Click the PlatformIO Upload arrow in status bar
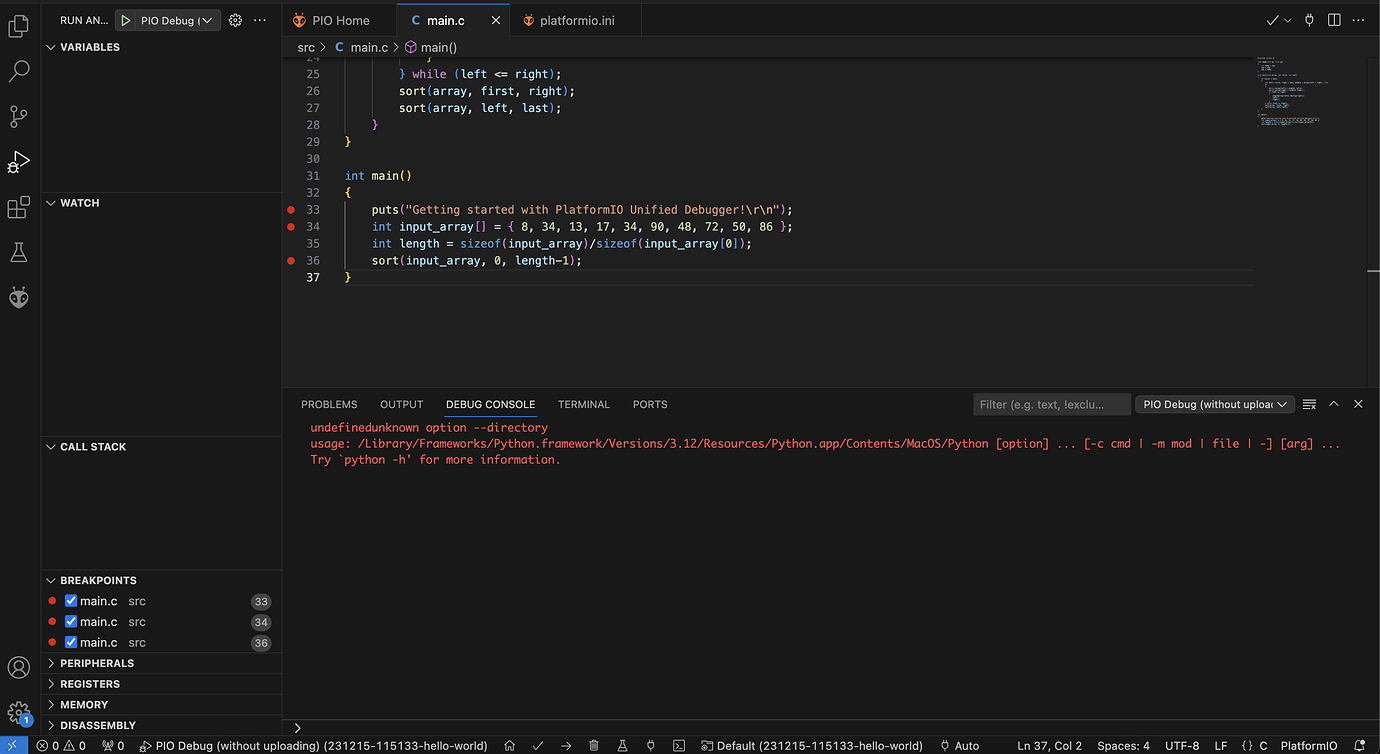Viewport: 1380px width, 754px height. (566, 746)
